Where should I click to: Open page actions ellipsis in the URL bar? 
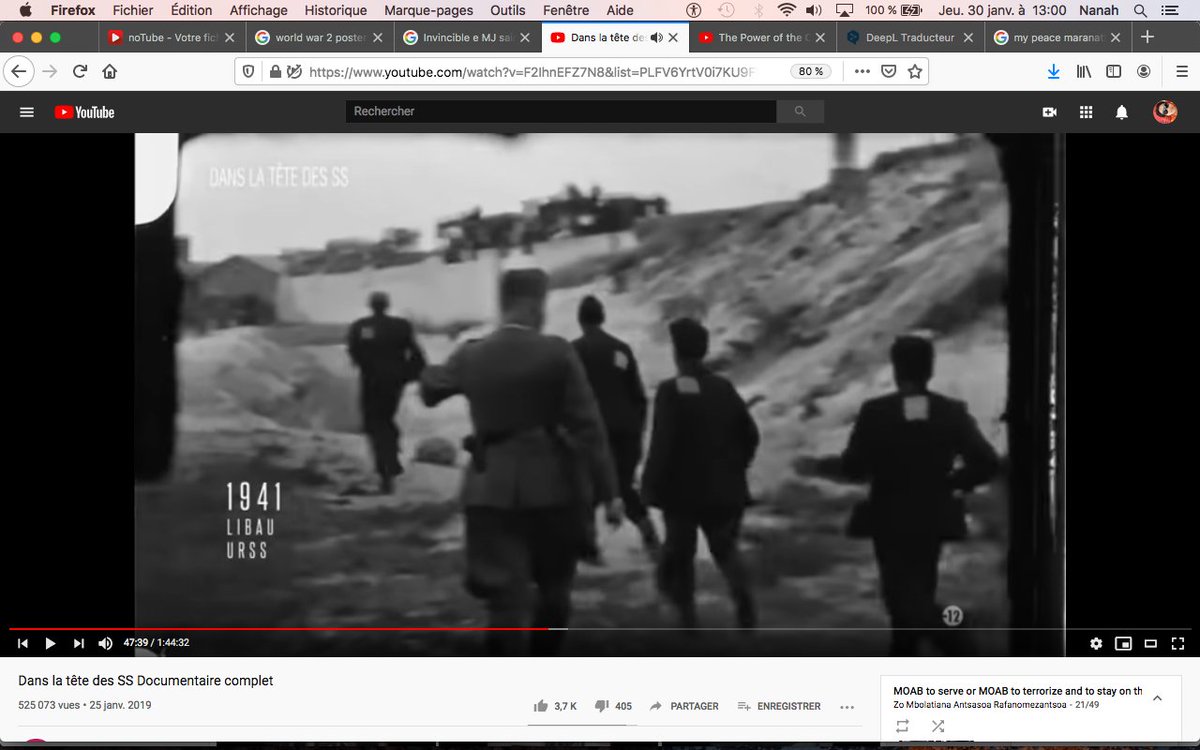(x=862, y=72)
